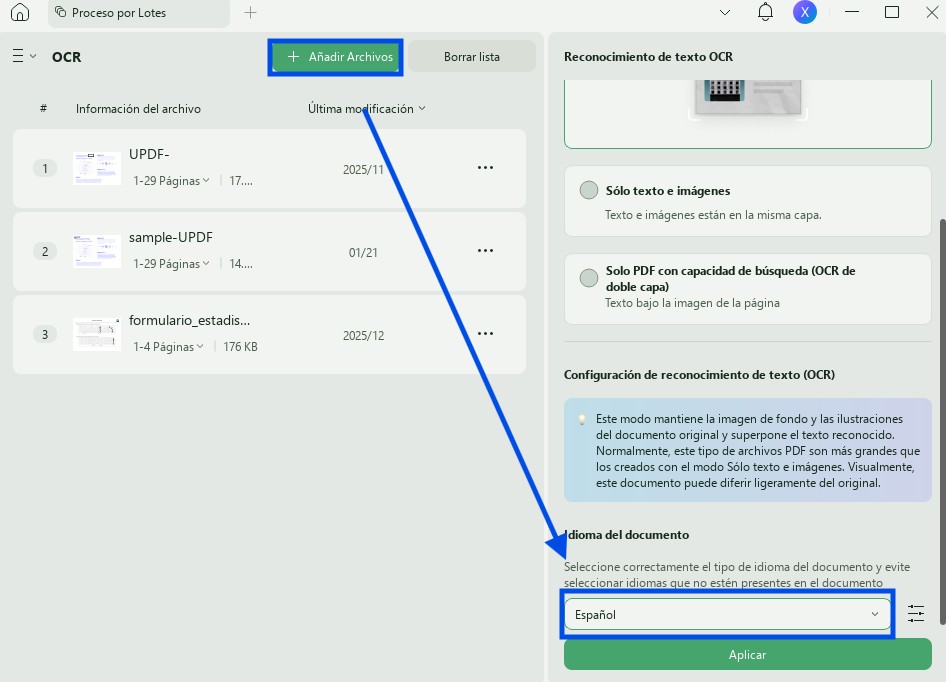Viewport: 946px width, 682px height.
Task: Expand page range of UPDF- file
Action: tap(171, 180)
